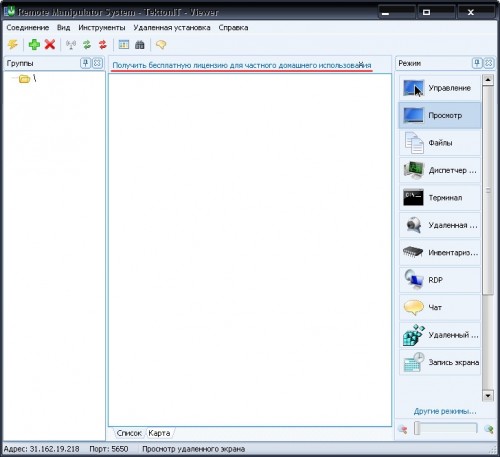Open the Справка menu
This screenshot has width=500, height=457.
pyautogui.click(x=233, y=28)
